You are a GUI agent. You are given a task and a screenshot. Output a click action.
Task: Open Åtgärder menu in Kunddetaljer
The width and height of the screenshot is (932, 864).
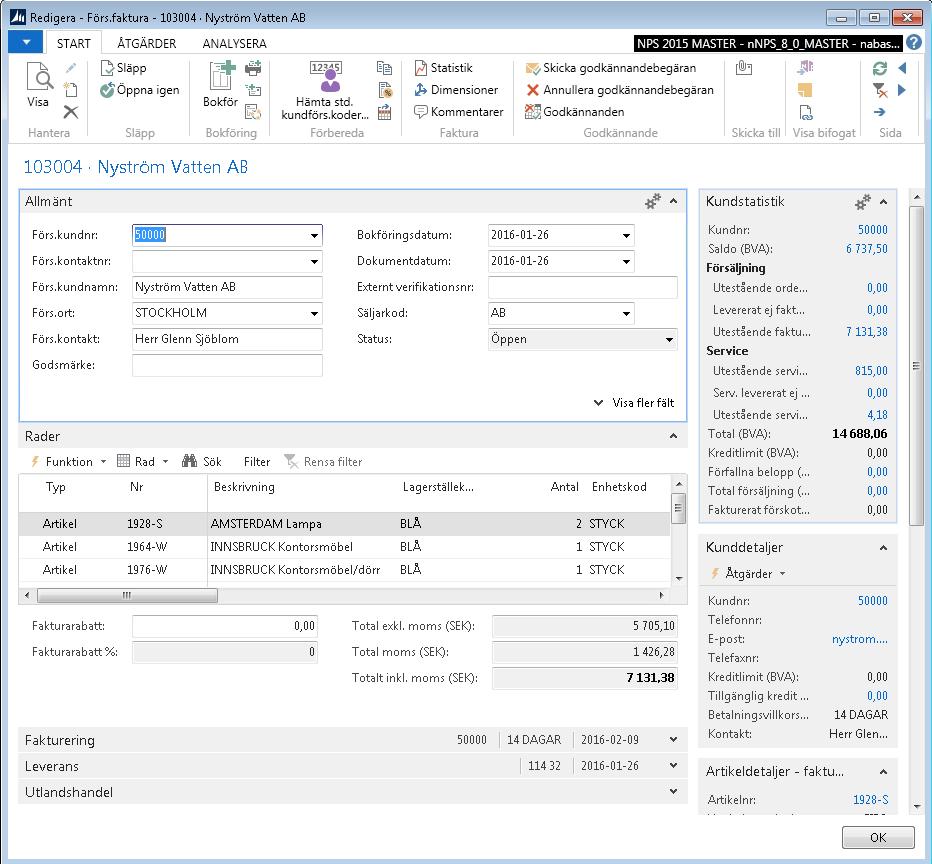tap(748, 573)
